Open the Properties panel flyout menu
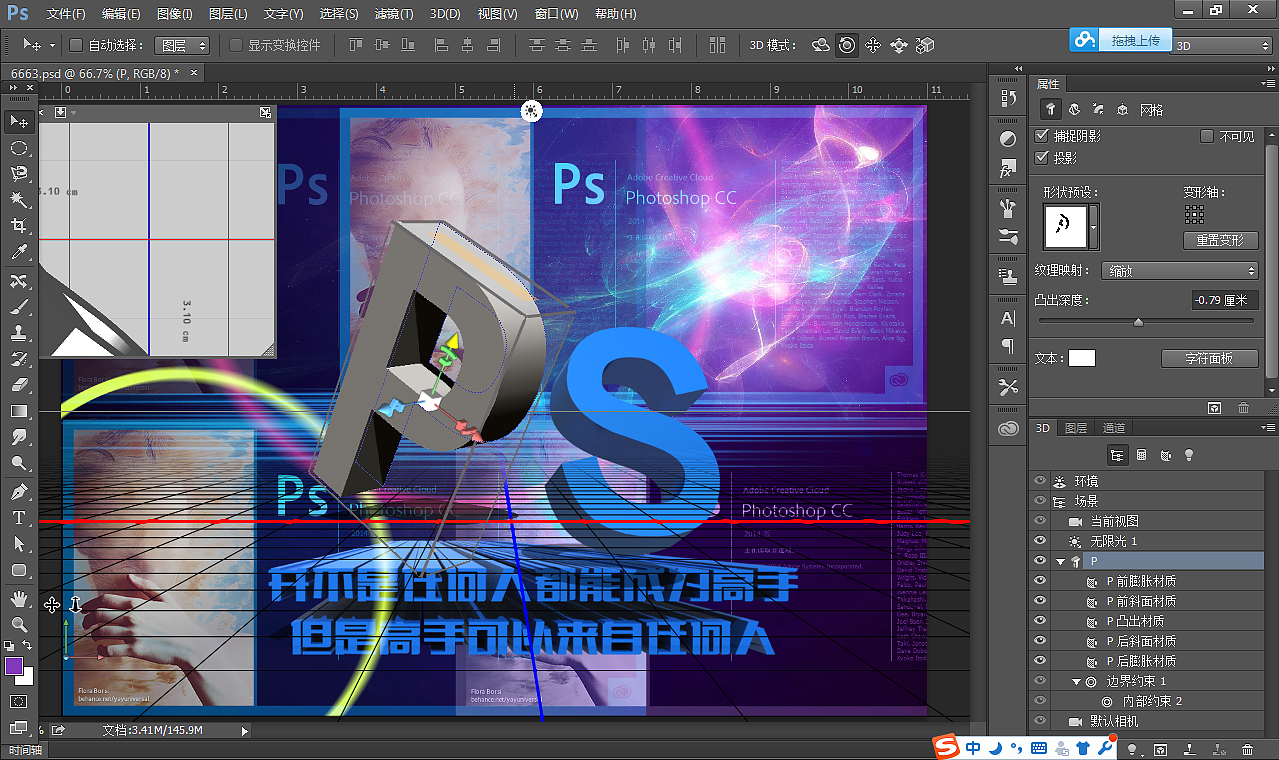 click(1268, 84)
